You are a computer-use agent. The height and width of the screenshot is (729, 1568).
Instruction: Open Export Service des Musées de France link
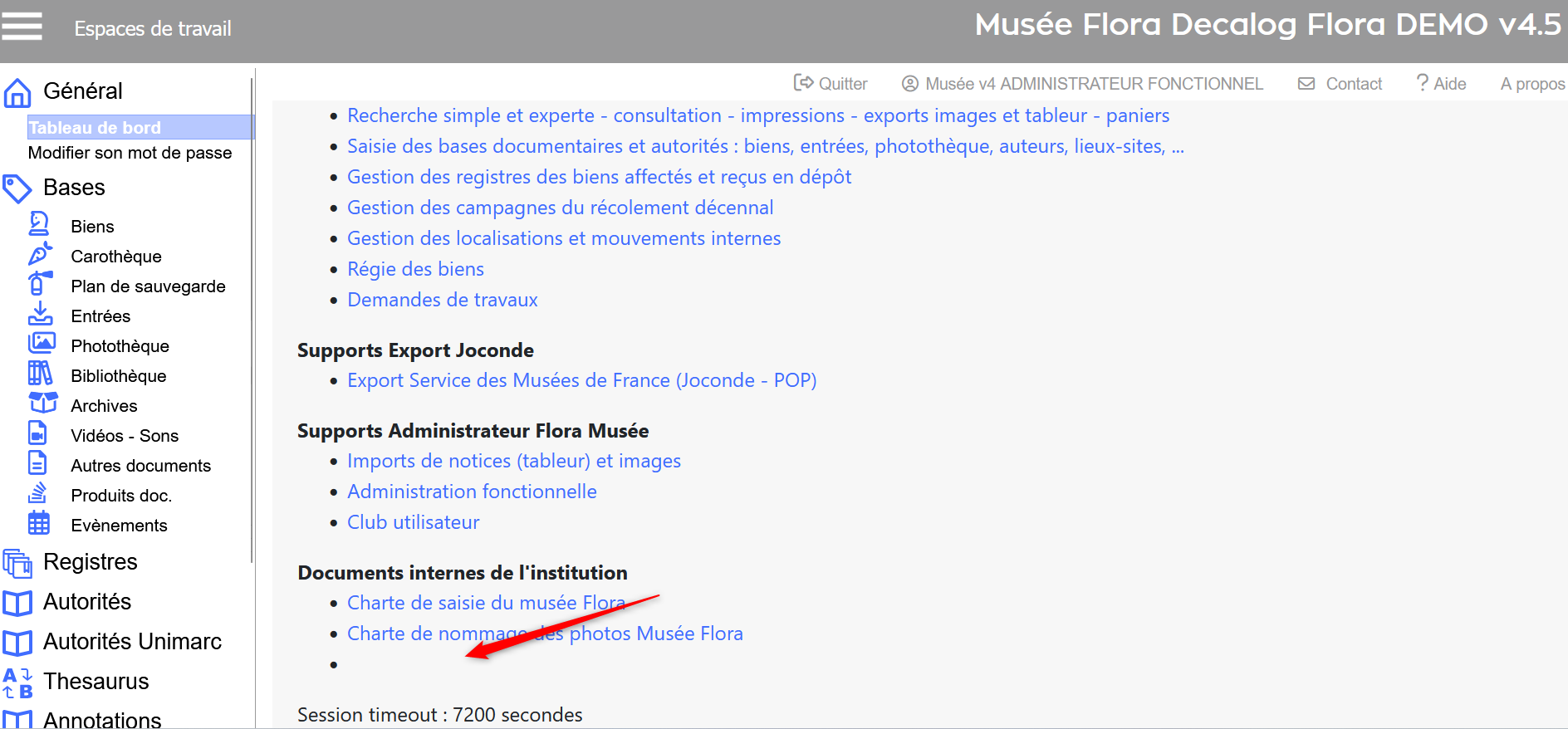coord(581,380)
